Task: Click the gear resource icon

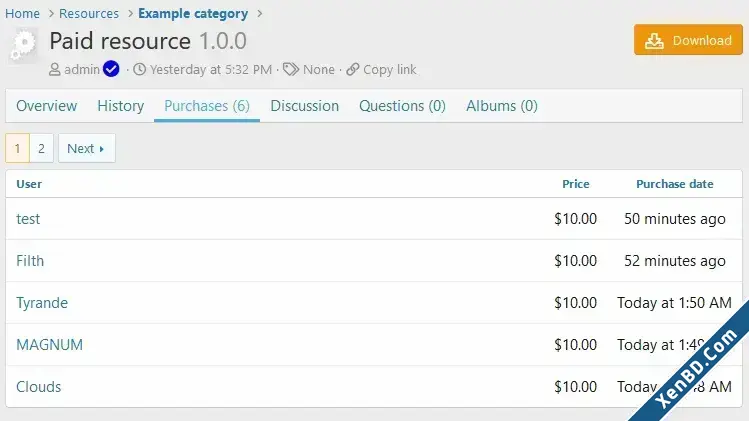Action: (x=23, y=45)
